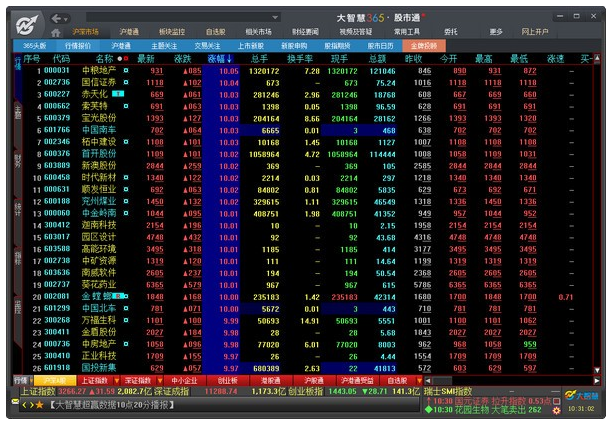Open the back-history dropdown beside the arrow
The image size is (608, 423).
click(66, 19)
